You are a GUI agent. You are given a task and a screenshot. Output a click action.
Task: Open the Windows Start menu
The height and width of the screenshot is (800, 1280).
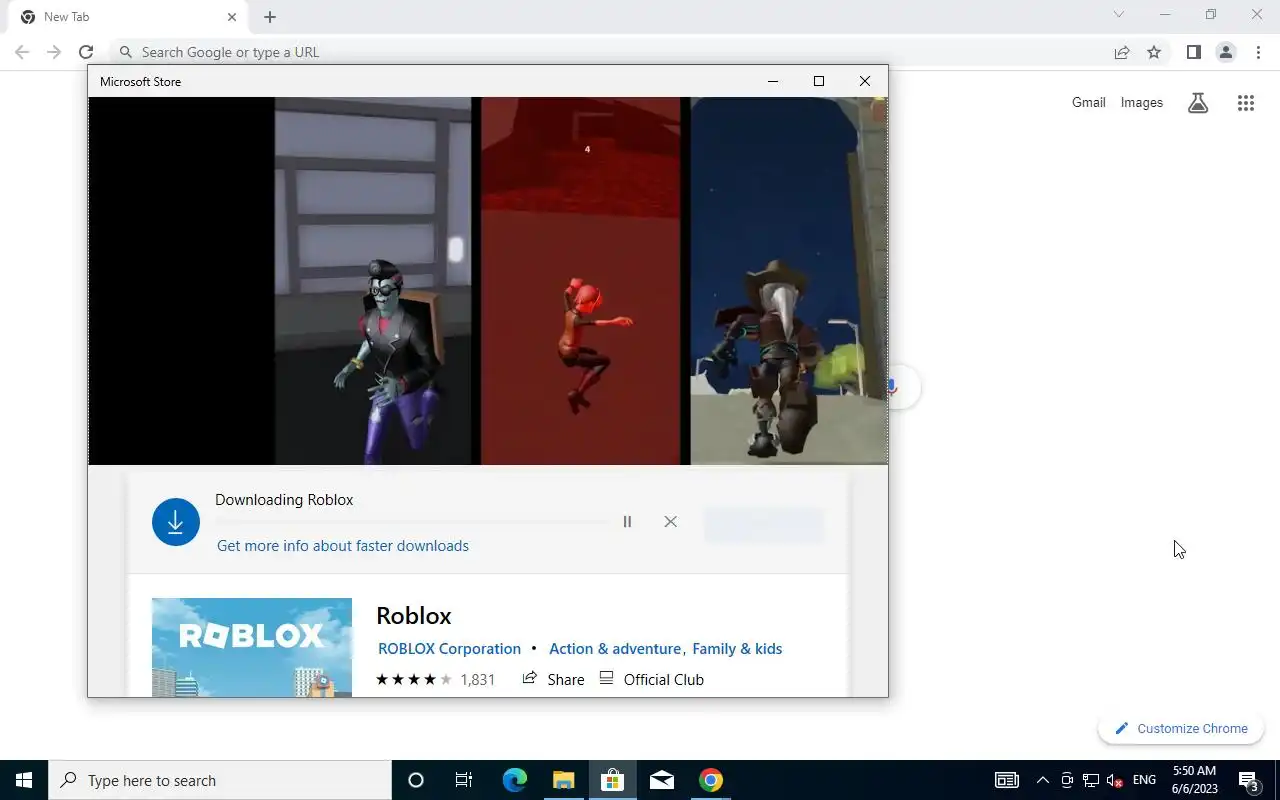click(x=24, y=780)
